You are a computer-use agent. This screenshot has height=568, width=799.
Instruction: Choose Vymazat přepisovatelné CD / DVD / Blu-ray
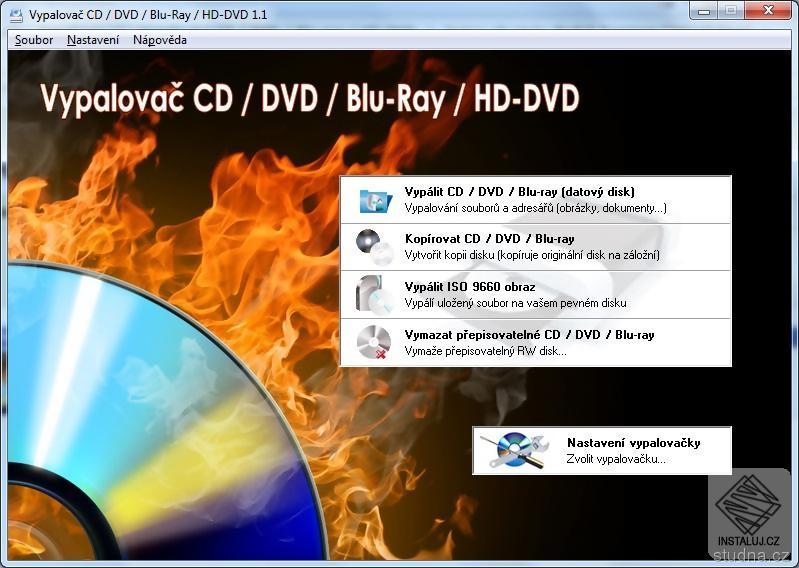coord(536,342)
